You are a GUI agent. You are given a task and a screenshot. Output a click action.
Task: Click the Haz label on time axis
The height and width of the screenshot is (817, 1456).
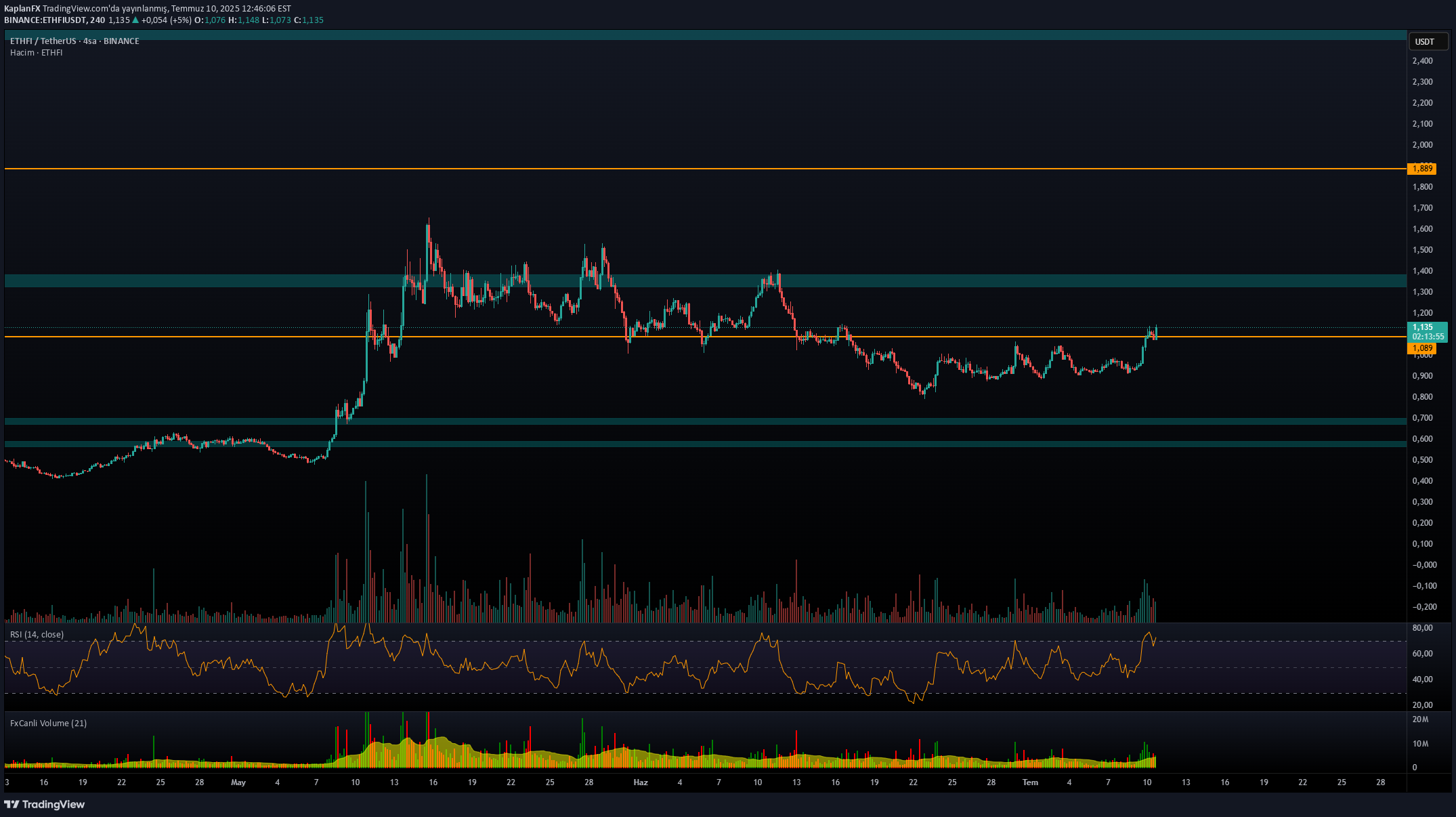[x=641, y=782]
